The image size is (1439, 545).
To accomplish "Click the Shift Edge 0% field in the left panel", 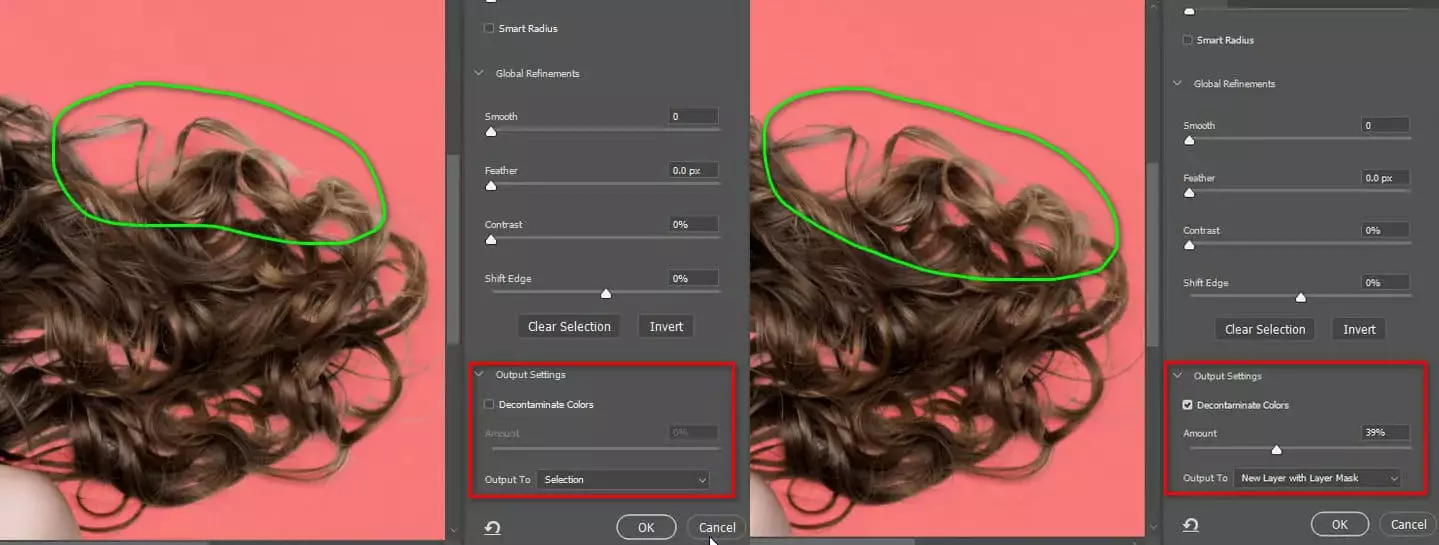I will (x=694, y=278).
